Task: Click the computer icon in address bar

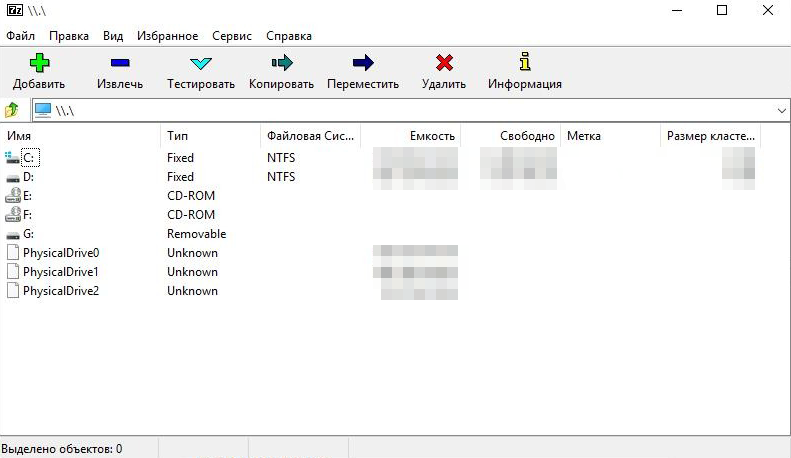Action: (43, 110)
